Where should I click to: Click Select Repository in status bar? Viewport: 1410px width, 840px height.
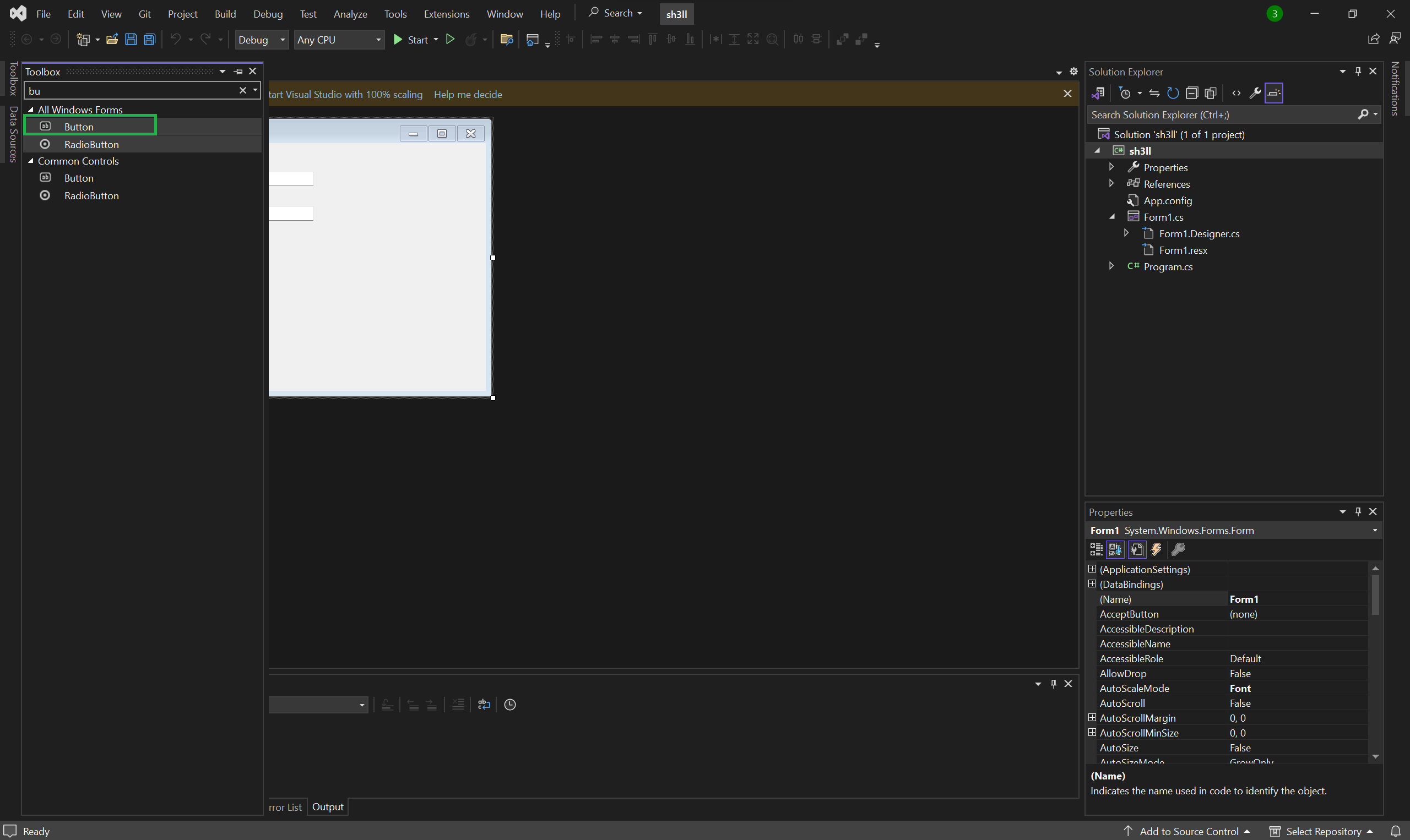pyautogui.click(x=1322, y=832)
